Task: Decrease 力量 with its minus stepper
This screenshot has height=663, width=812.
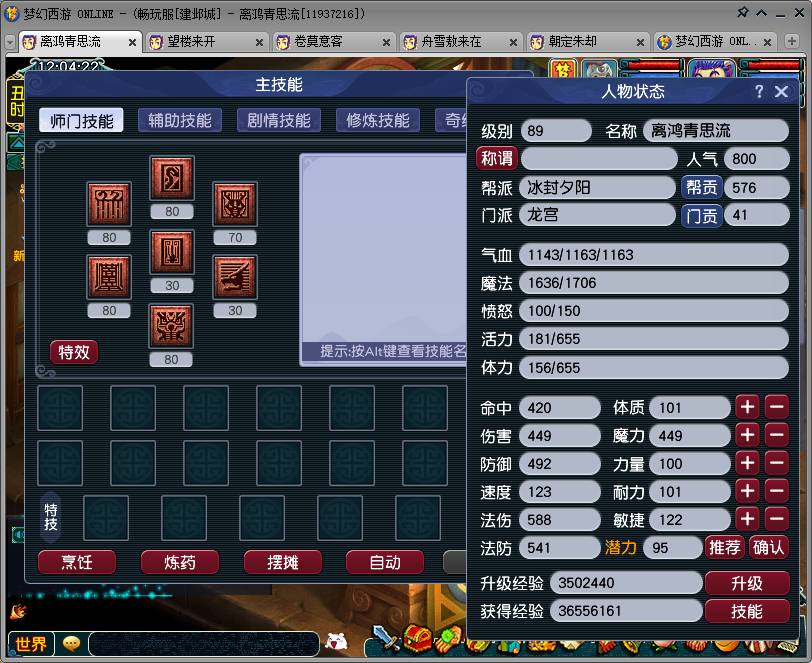Action: (778, 463)
